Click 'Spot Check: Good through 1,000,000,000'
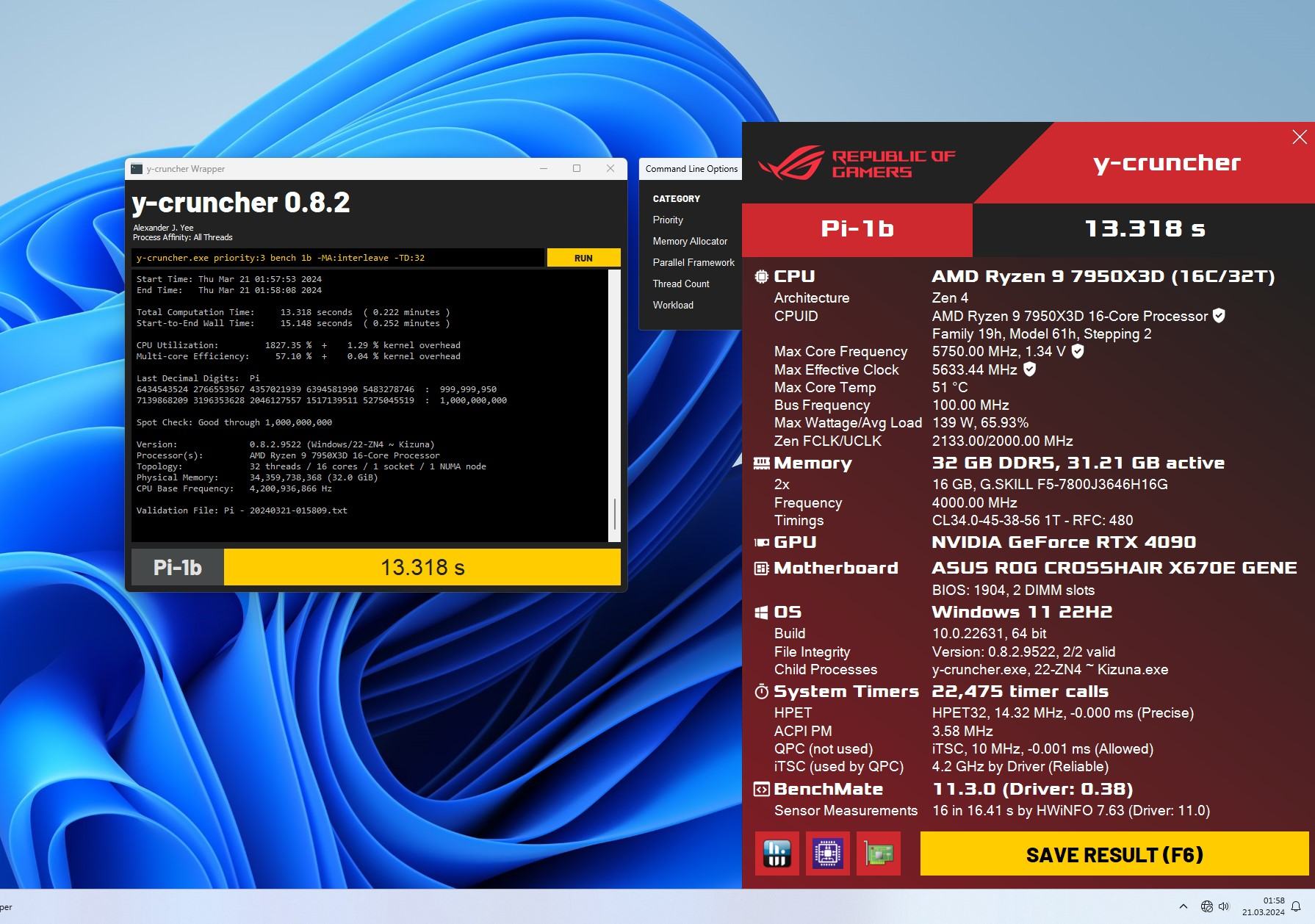 click(234, 422)
